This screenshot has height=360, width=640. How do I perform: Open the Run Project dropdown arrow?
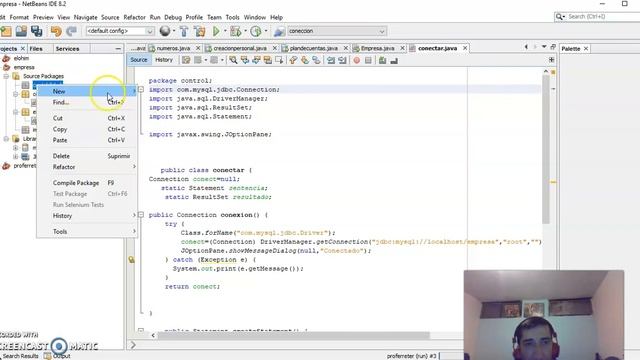tap(225, 31)
